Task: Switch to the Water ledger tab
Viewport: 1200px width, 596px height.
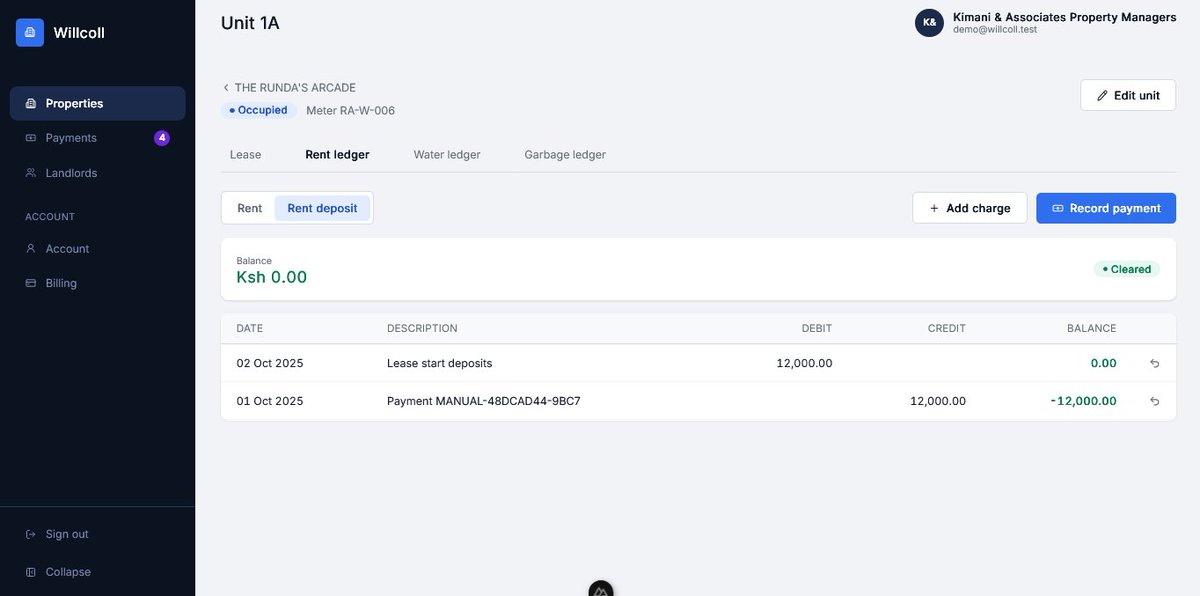Action: [x=447, y=155]
